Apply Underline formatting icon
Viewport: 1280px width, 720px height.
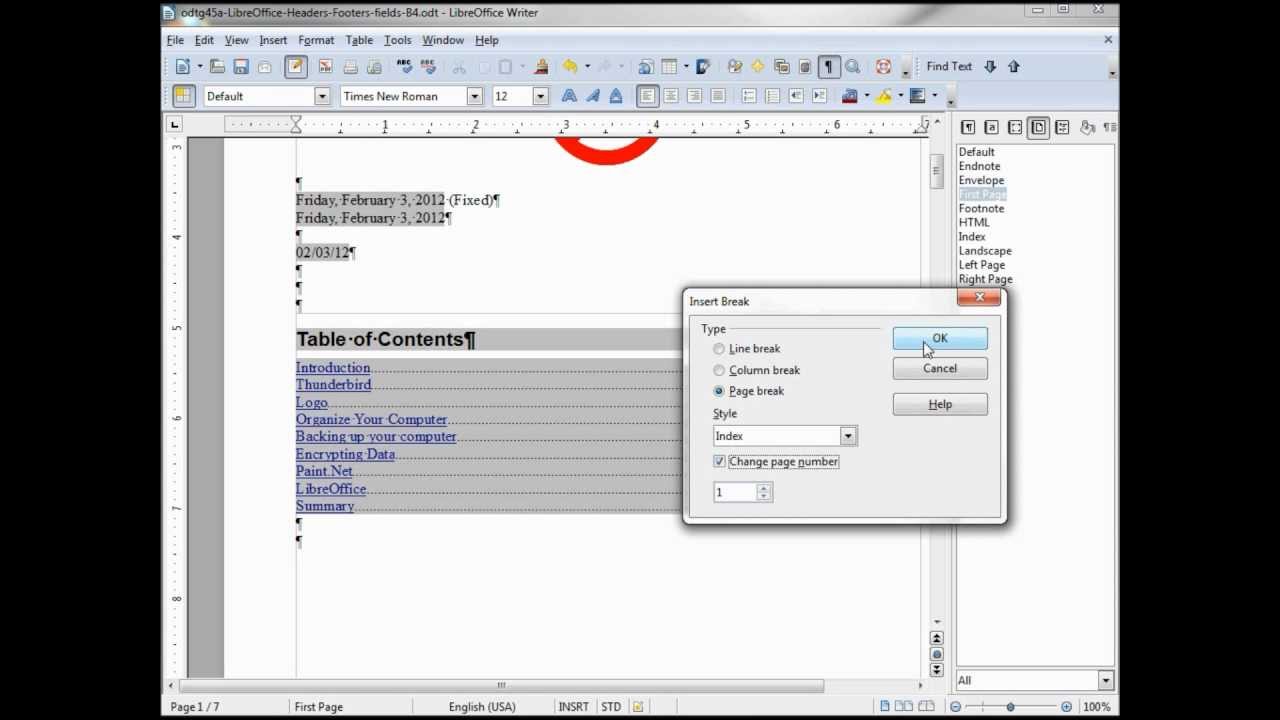pyautogui.click(x=616, y=96)
